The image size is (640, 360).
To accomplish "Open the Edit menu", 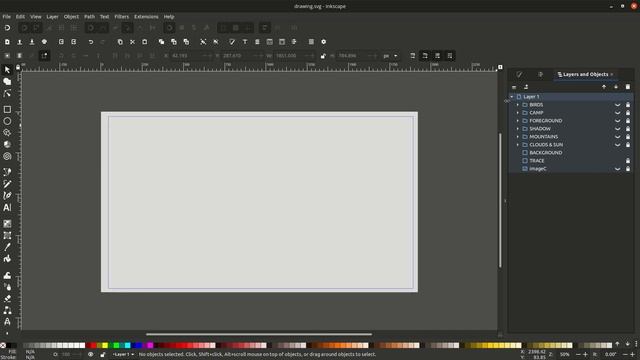I will tap(20, 17).
